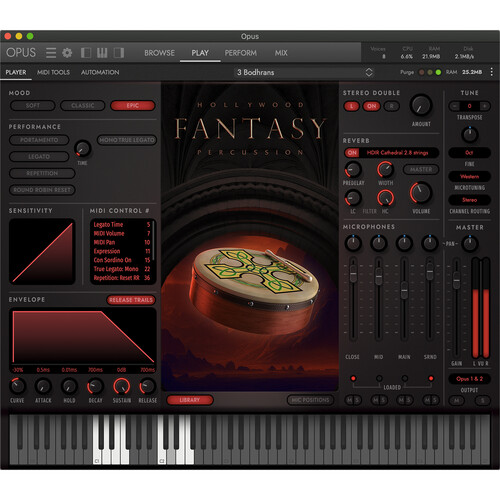Open the Western microtuning dropdown
The width and height of the screenshot is (500, 500).
point(469,176)
